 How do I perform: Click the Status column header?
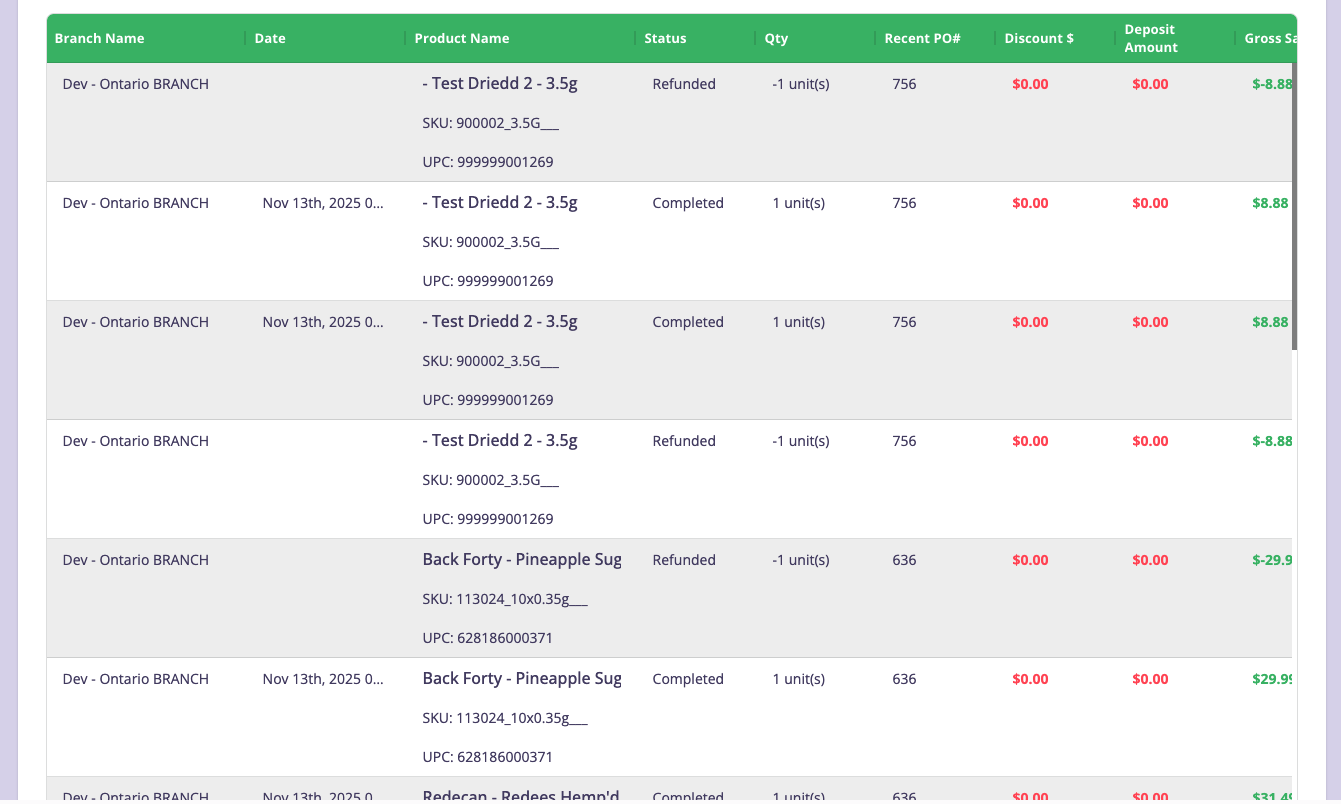pos(665,38)
